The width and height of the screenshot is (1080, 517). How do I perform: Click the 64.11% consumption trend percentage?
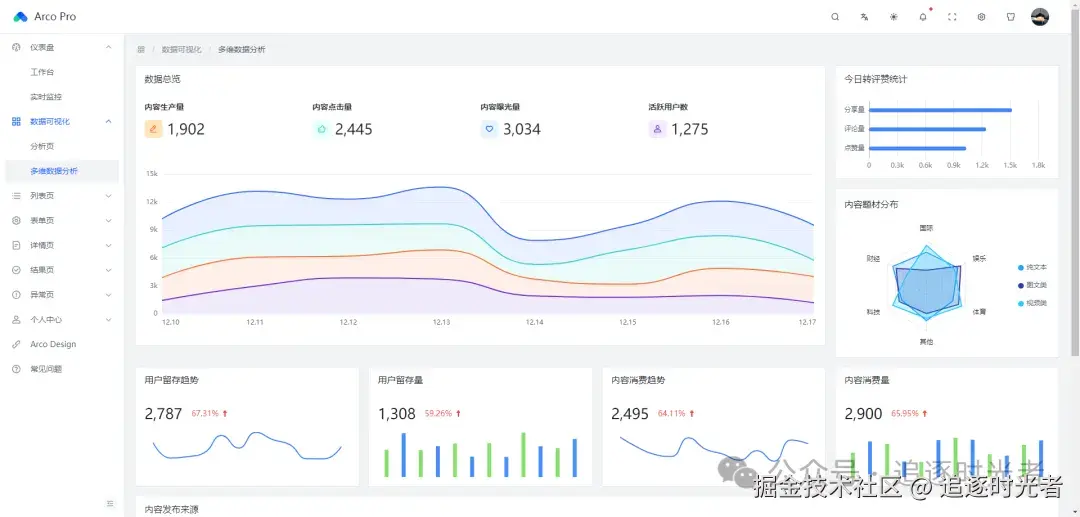coord(672,414)
